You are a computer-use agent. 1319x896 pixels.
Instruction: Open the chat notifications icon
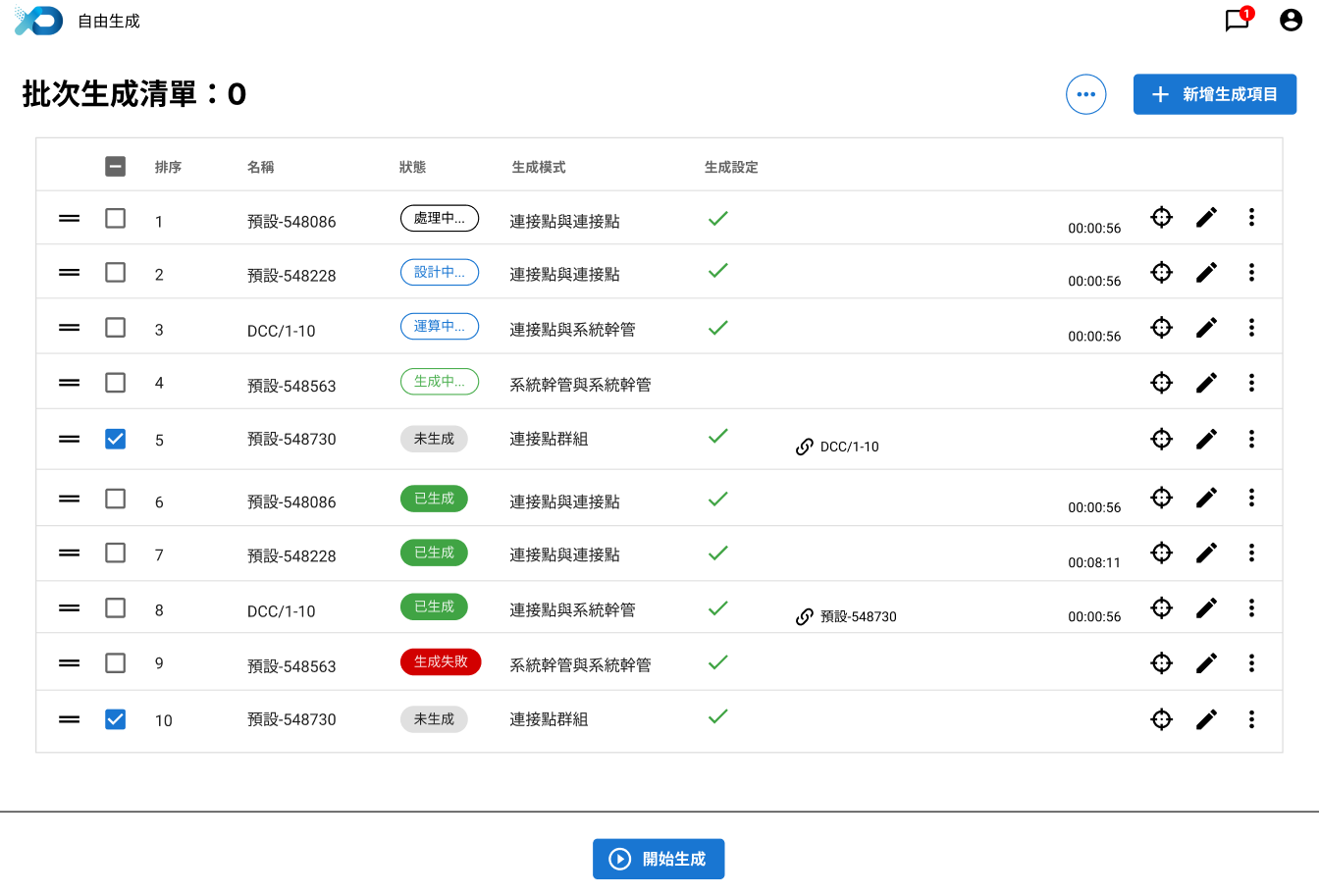(1237, 21)
